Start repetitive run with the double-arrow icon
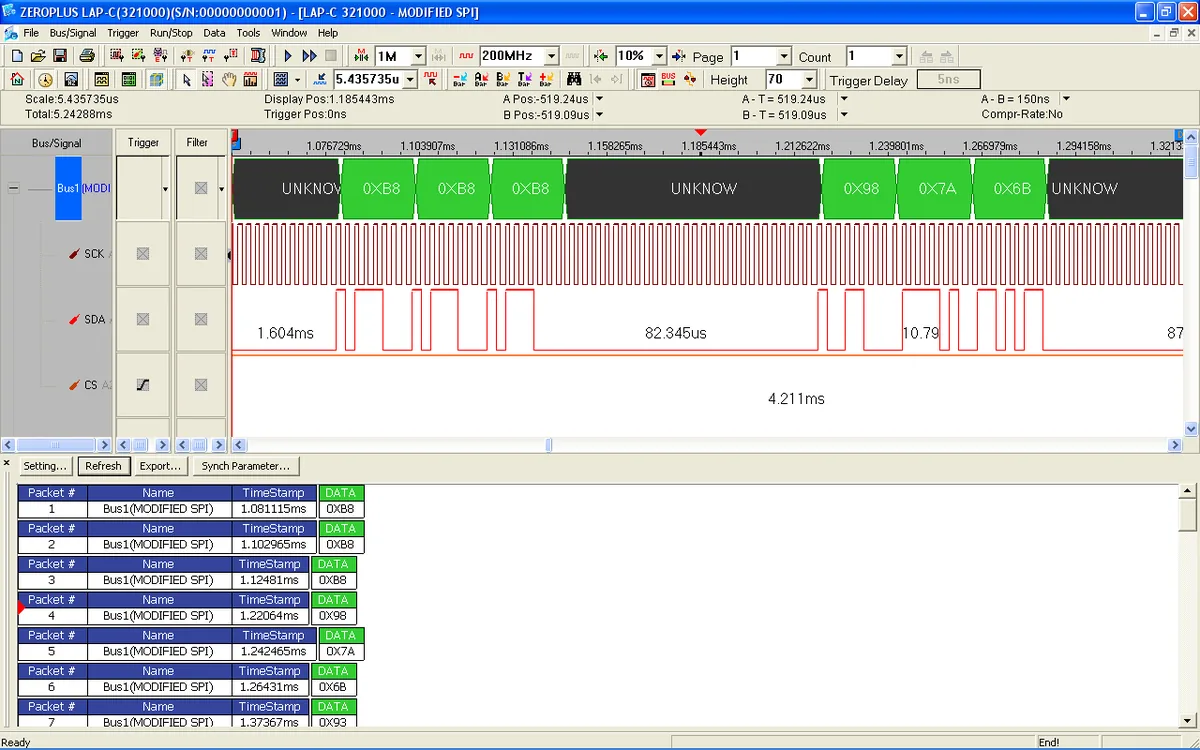The height and width of the screenshot is (750, 1200). click(309, 56)
